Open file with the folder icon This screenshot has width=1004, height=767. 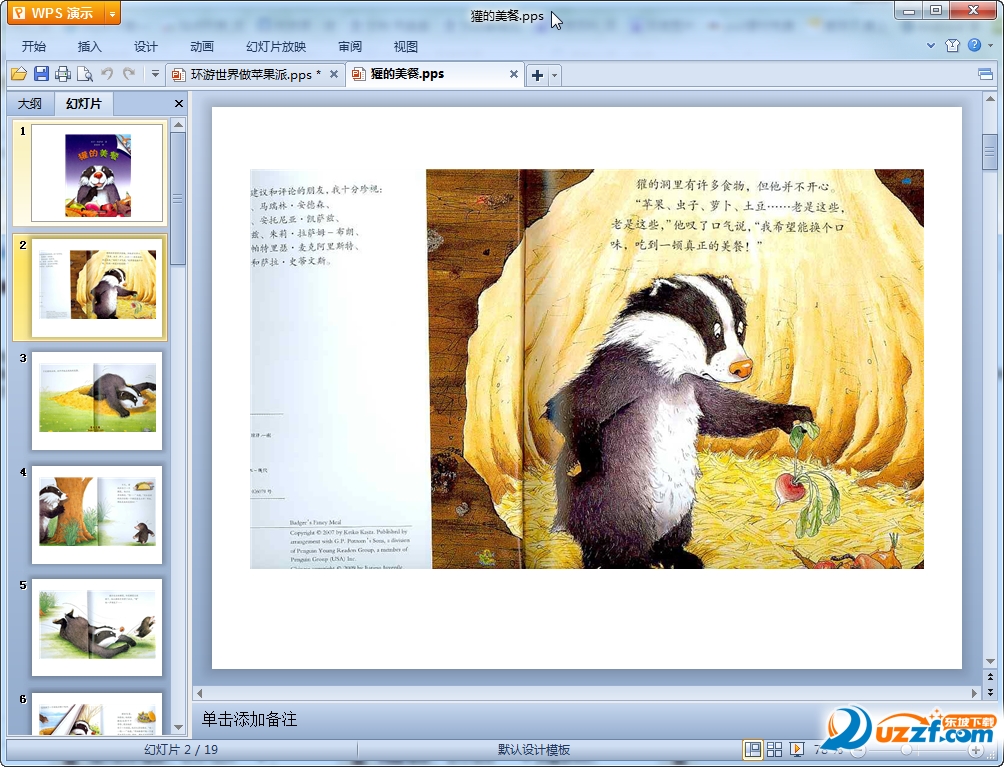pyautogui.click(x=19, y=74)
